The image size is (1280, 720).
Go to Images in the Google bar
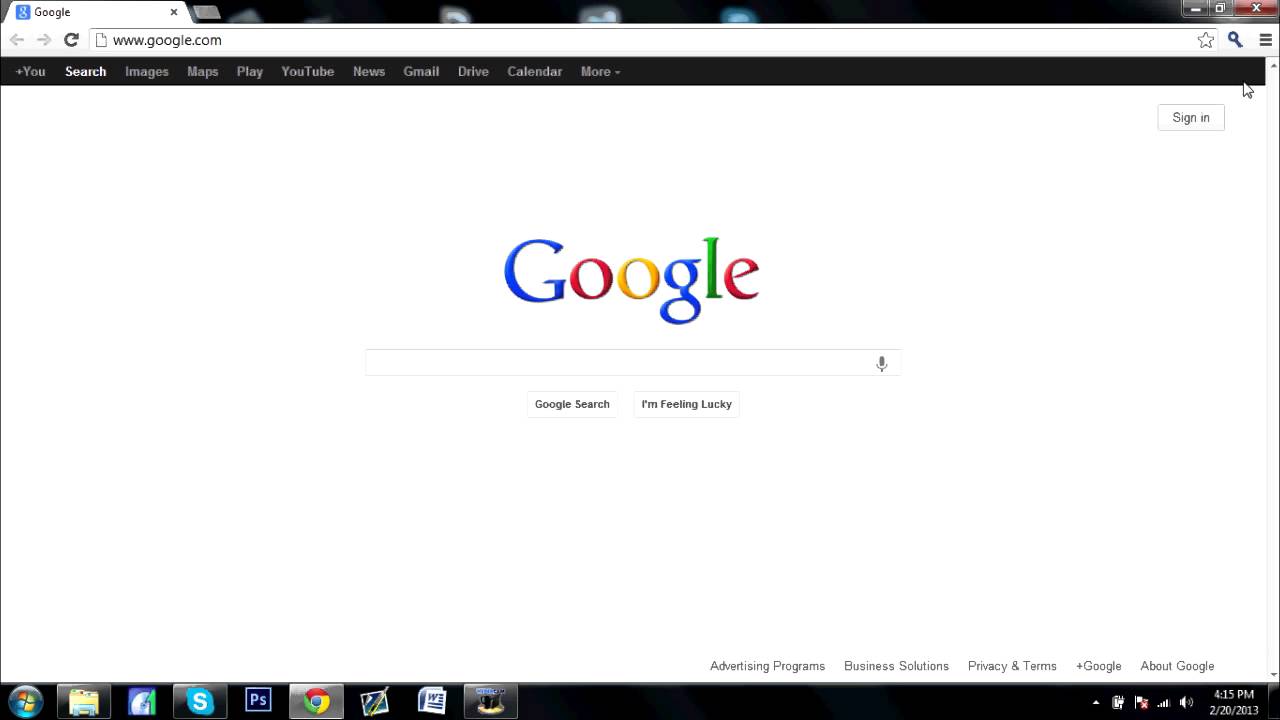pos(146,72)
